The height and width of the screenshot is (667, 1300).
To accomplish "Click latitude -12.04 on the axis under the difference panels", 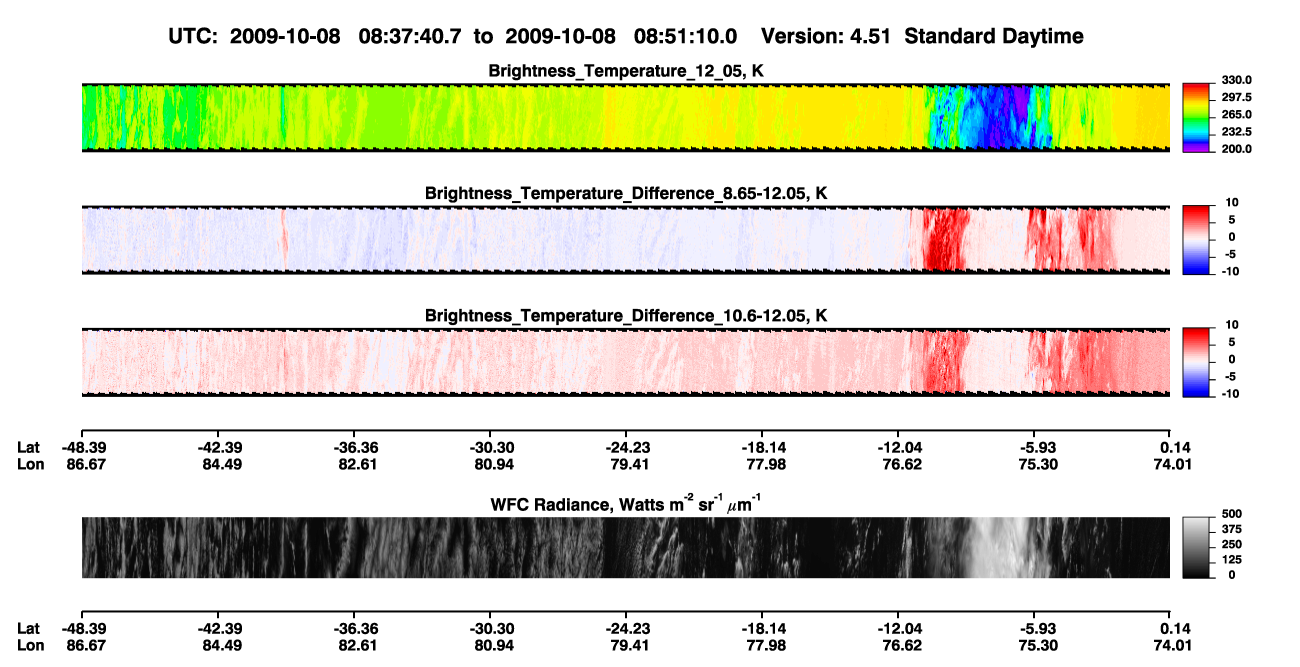I will click(x=898, y=448).
